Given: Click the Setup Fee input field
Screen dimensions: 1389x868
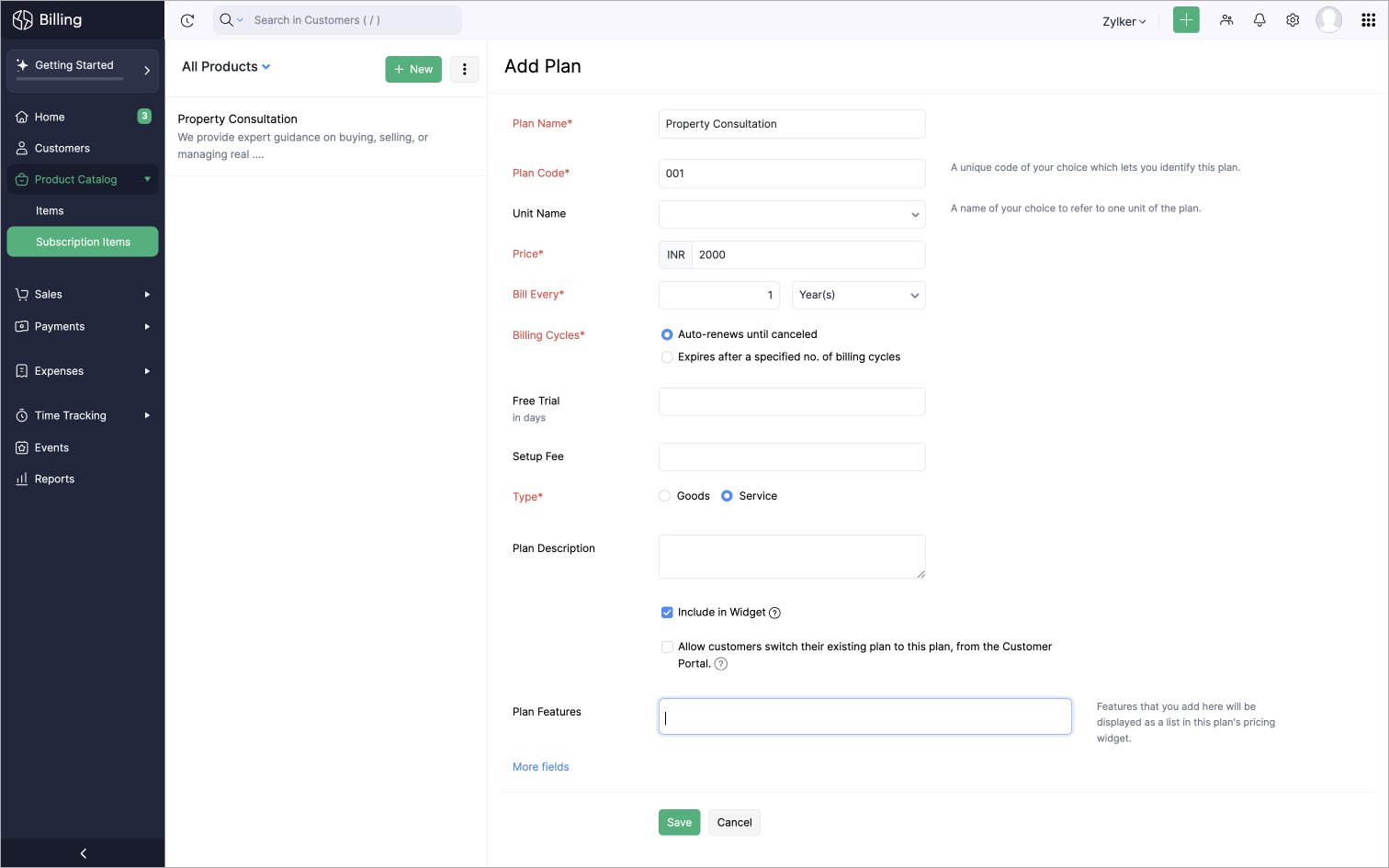Looking at the screenshot, I should 792,457.
